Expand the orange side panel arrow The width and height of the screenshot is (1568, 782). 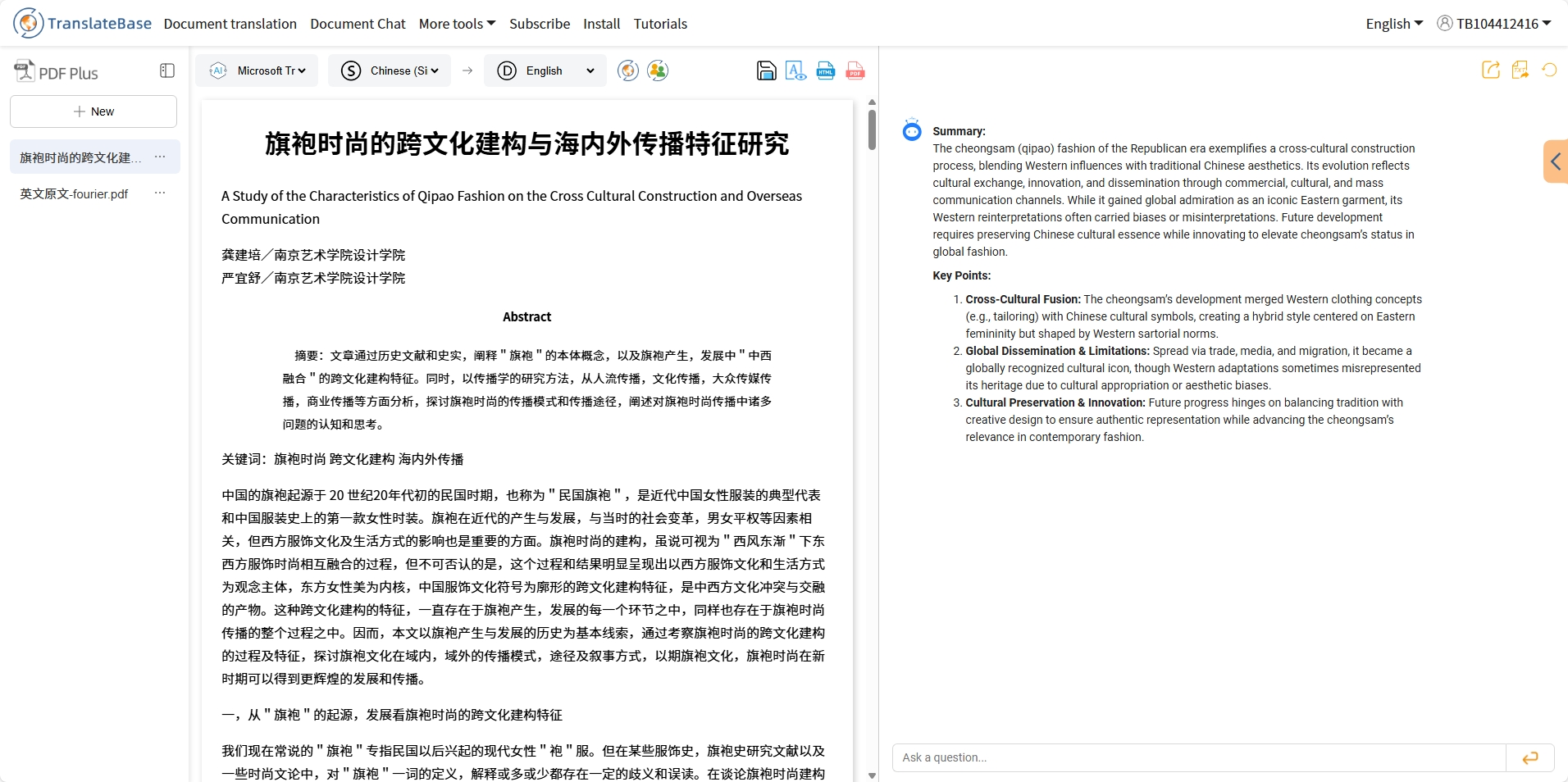pos(1555,161)
